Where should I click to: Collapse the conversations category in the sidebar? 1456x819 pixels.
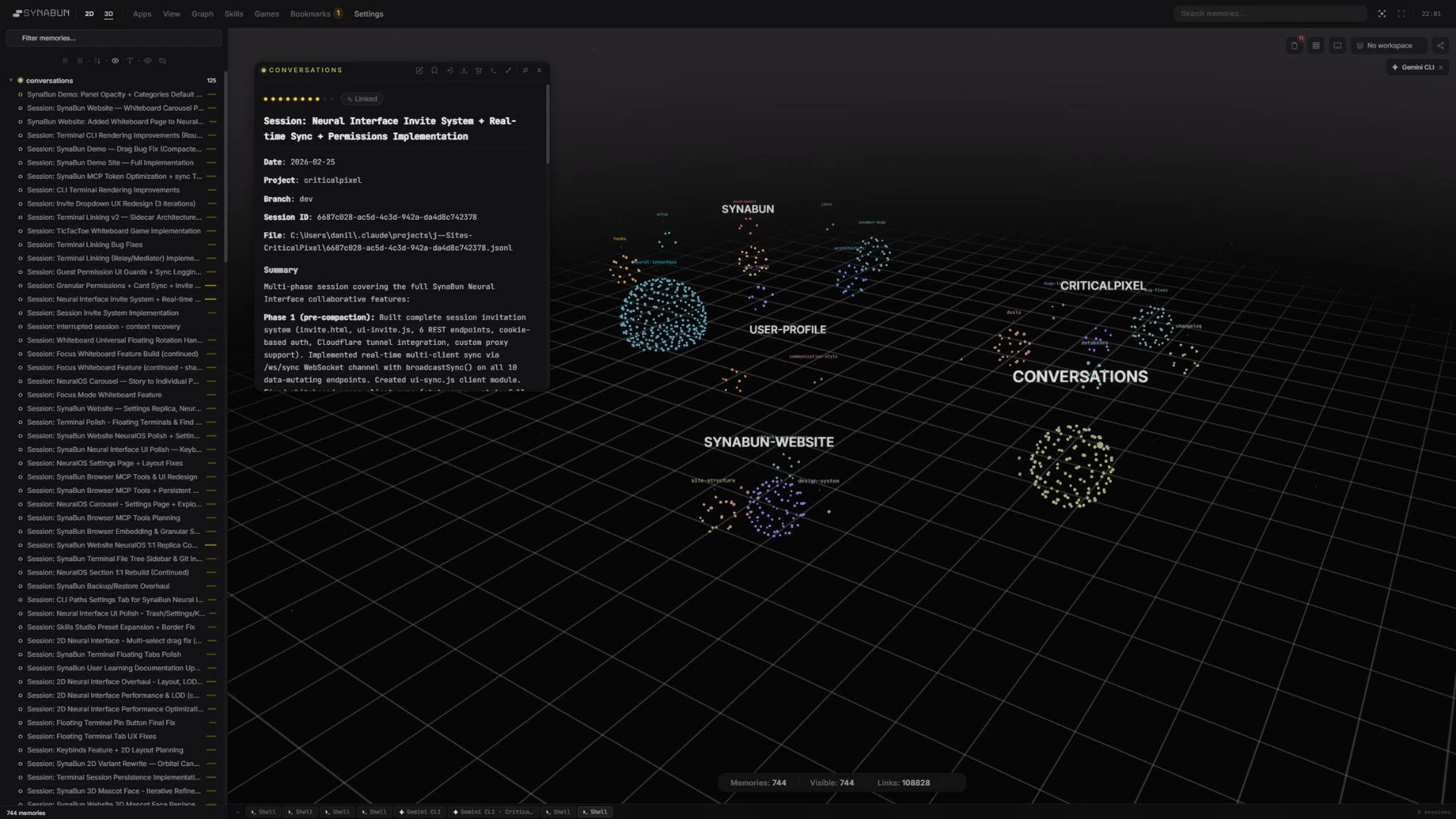click(x=11, y=80)
